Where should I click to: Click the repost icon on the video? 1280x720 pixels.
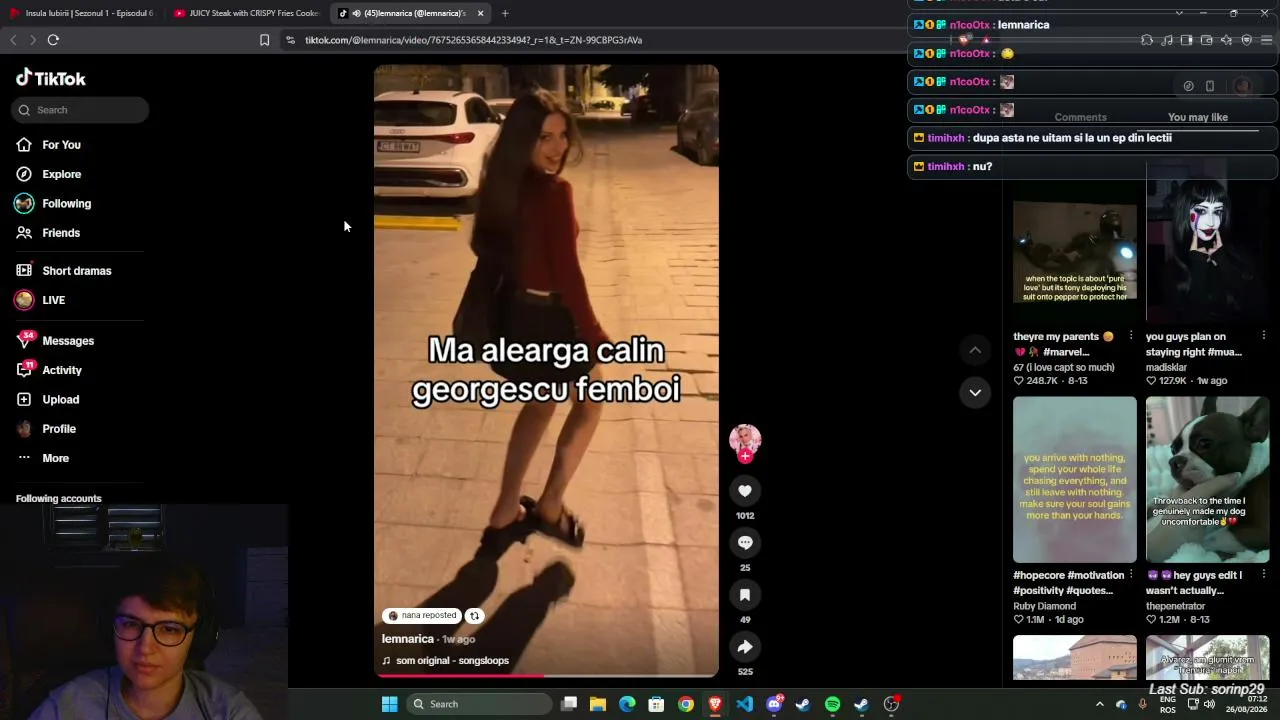point(475,616)
